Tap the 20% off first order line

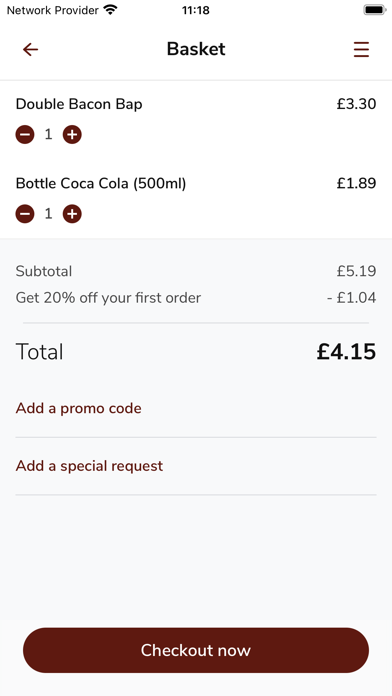click(x=196, y=298)
